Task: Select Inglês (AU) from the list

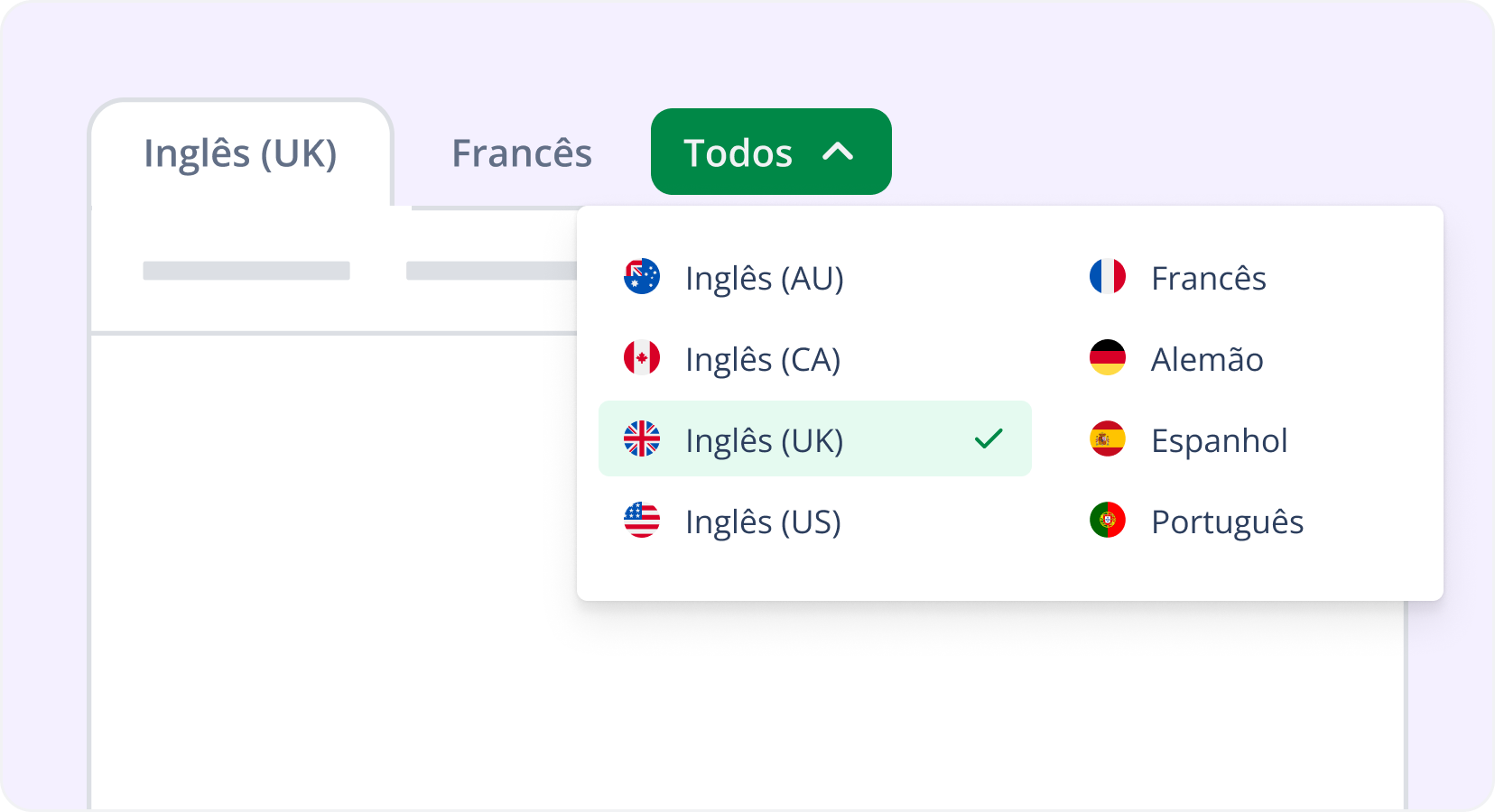Action: (x=764, y=278)
